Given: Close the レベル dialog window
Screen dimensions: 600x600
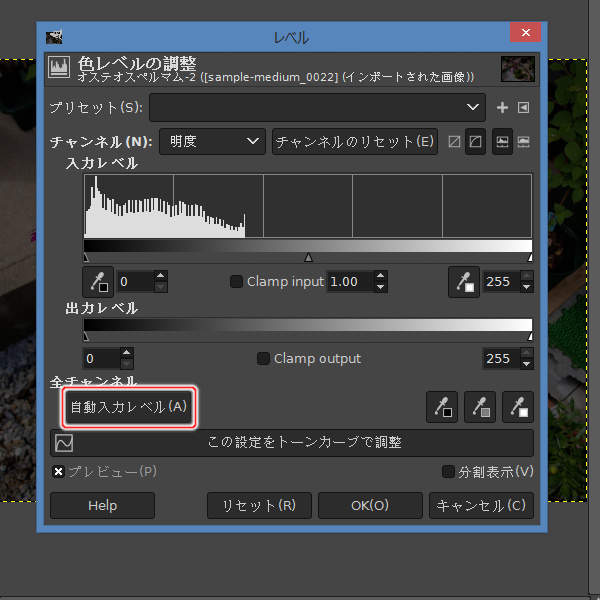Looking at the screenshot, I should (x=525, y=33).
